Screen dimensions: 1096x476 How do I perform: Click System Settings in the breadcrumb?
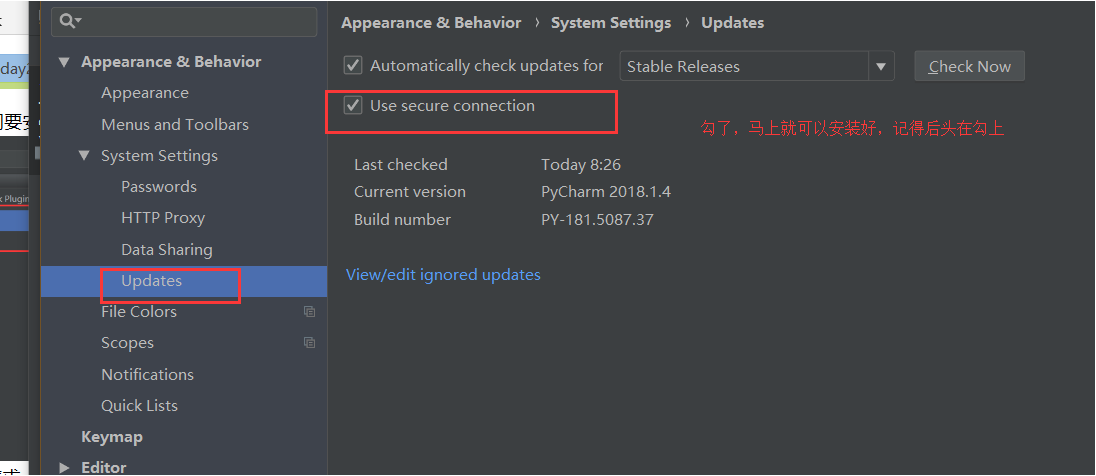pos(611,23)
